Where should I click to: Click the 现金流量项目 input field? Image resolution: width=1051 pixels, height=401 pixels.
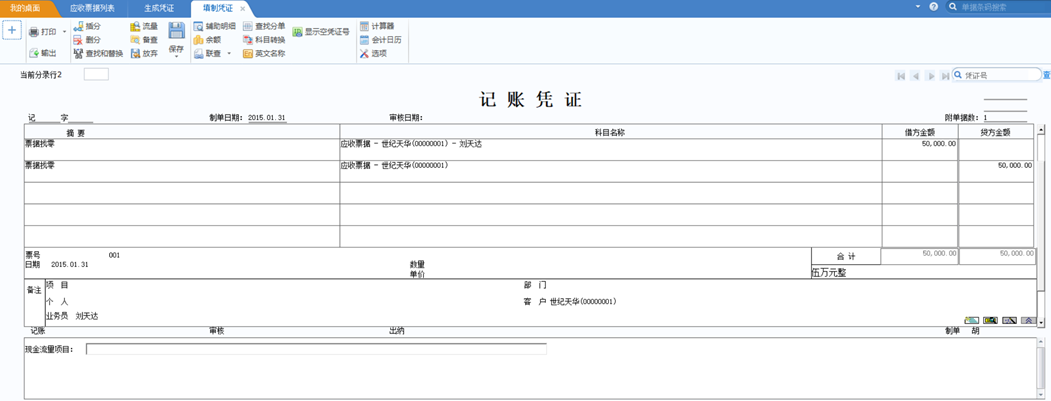pos(316,349)
